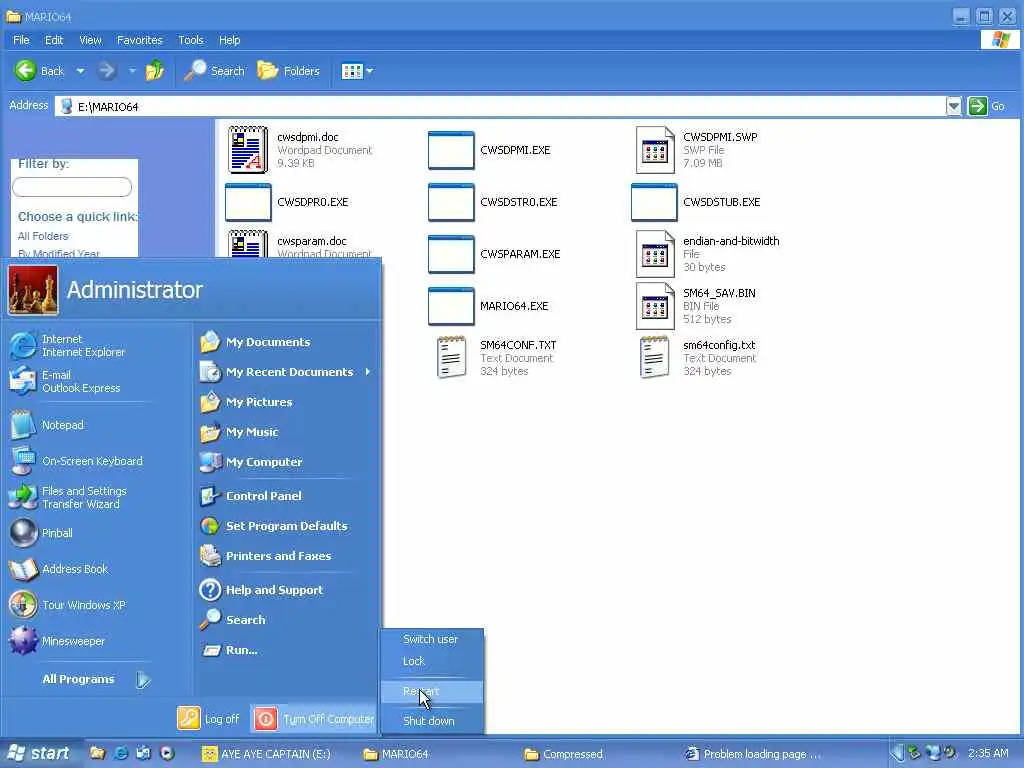Screen dimensions: 1024x768
Task: Toggle the Folders pane button
Action: [x=288, y=71]
